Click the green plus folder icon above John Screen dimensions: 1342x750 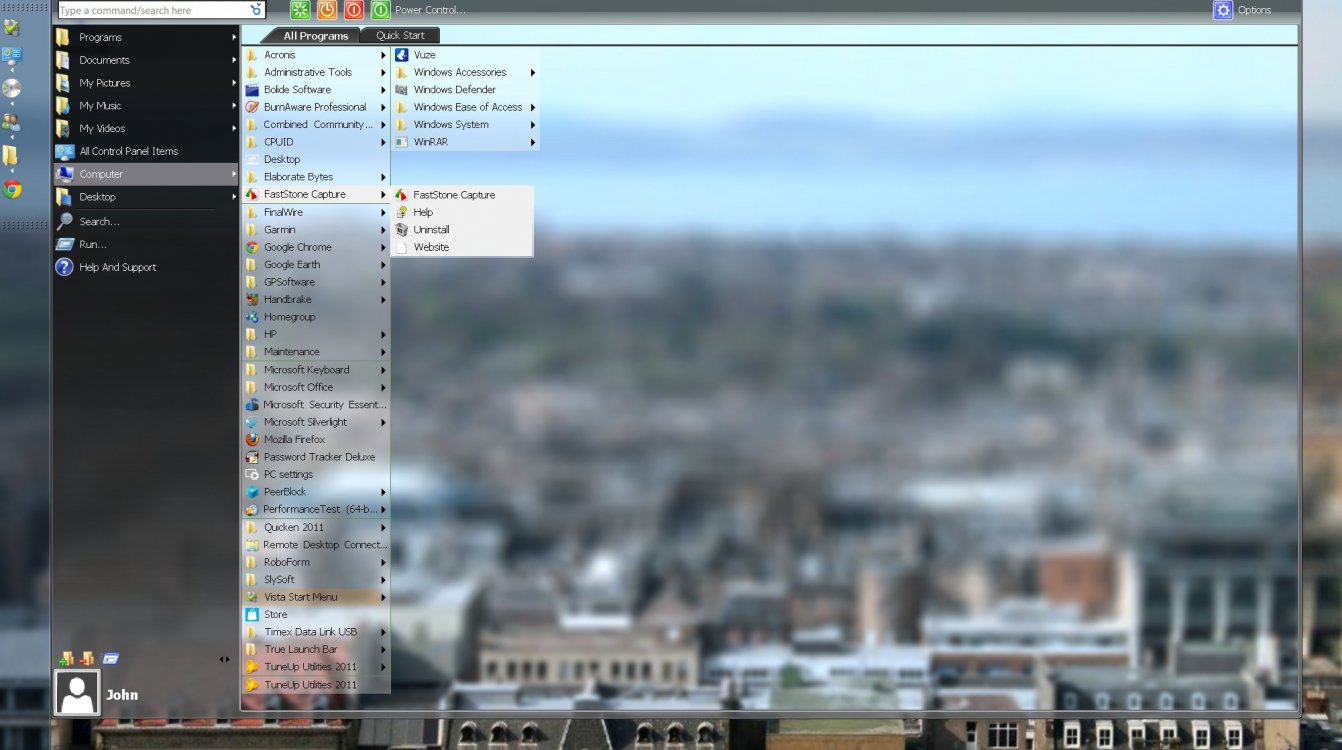pos(66,658)
